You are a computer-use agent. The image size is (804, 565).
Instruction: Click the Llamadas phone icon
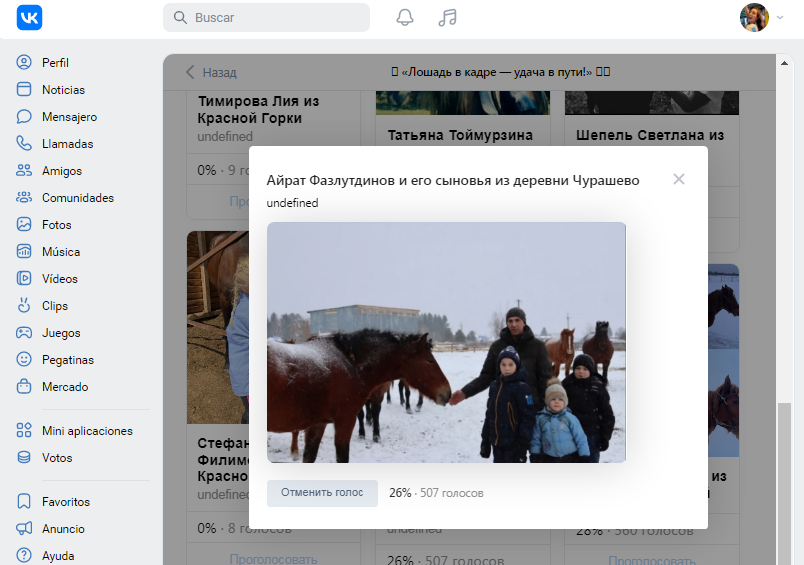point(24,143)
